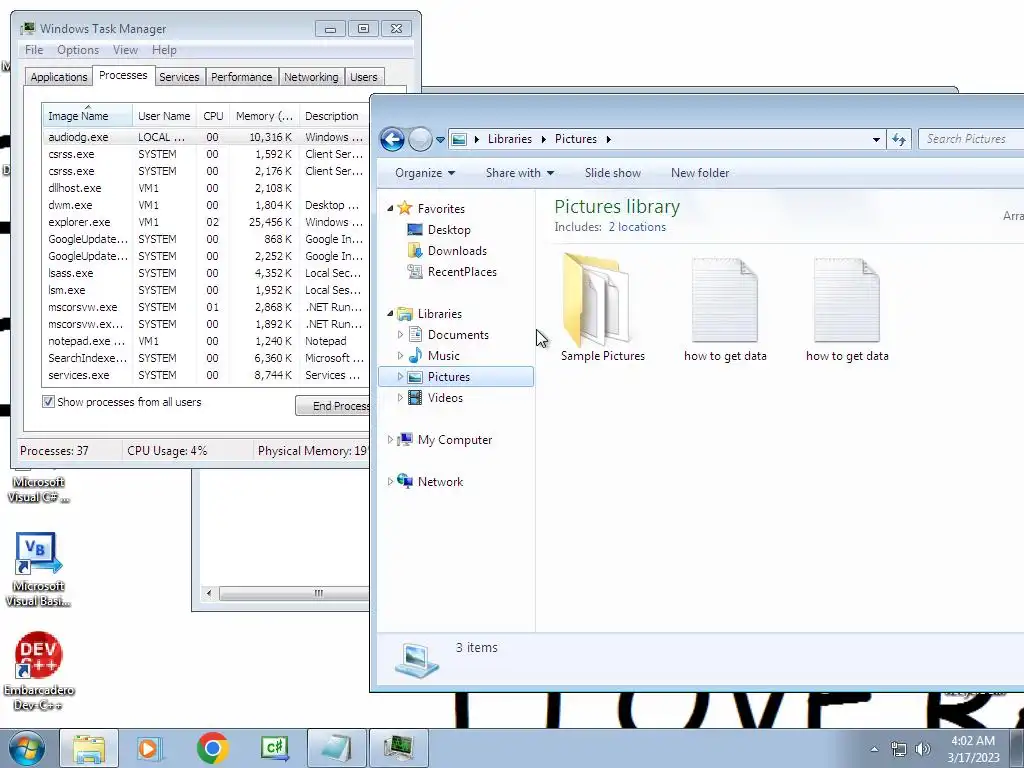Sort processes by Memory column
Viewport: 1024px width, 768px height.
pyautogui.click(x=264, y=116)
